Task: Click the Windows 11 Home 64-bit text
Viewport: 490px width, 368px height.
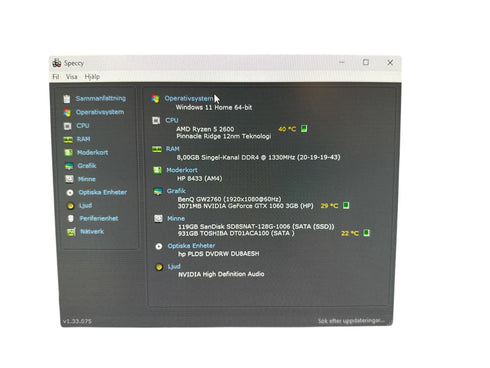Action: click(x=214, y=107)
